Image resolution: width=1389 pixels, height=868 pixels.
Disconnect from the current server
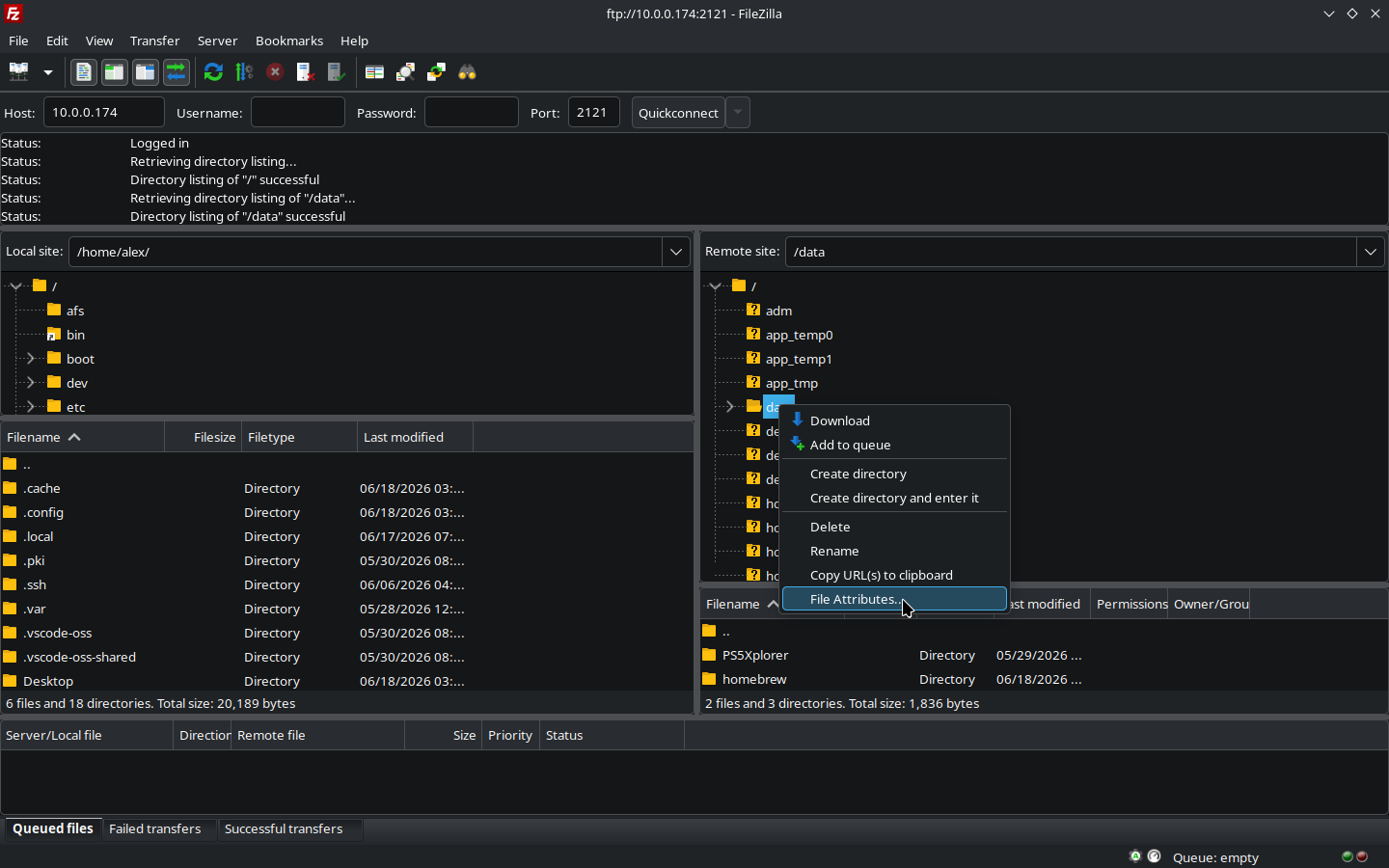pyautogui.click(x=306, y=72)
